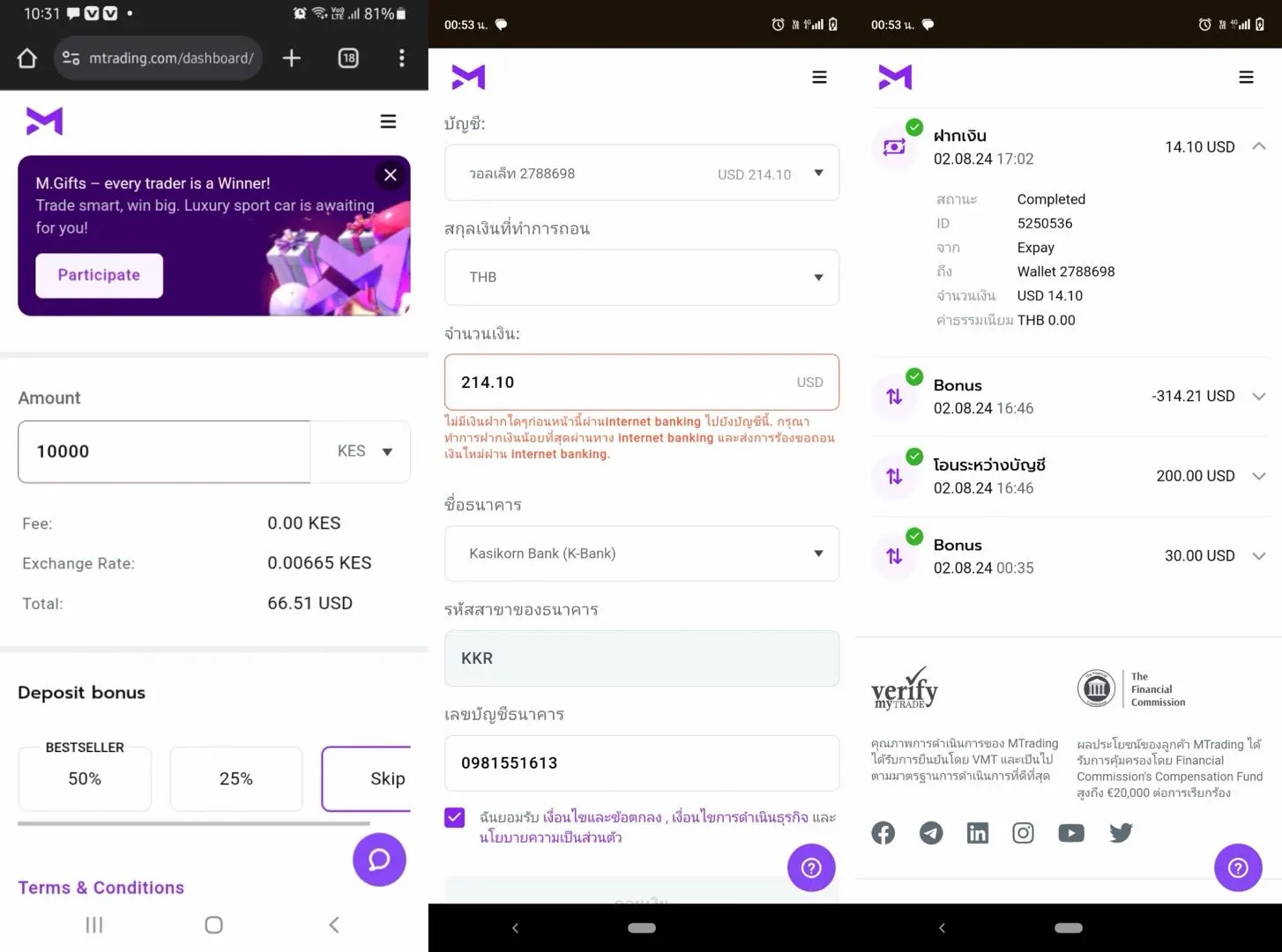Screen dimensions: 1282x952
Task: Expand the โอนระหว่างบัญชี 200.00 USD transaction
Action: (1259, 476)
